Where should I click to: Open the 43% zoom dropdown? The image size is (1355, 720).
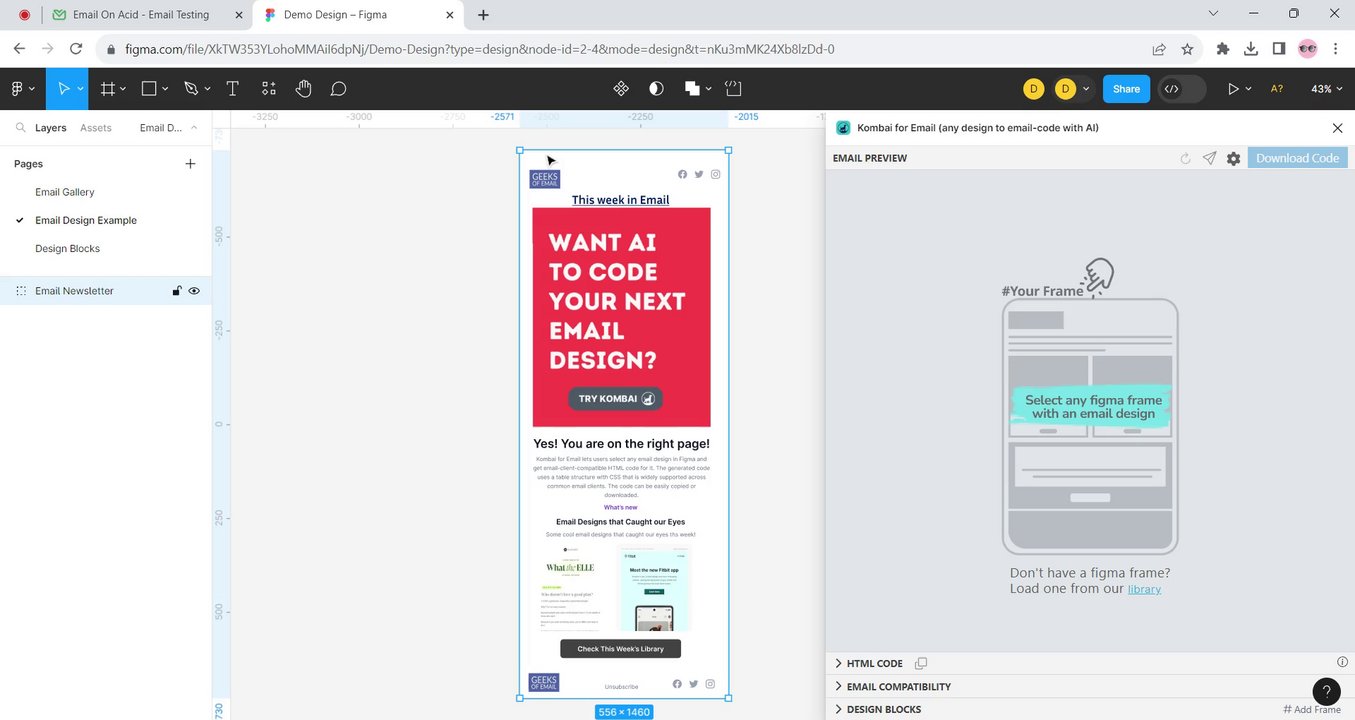coord(1327,89)
